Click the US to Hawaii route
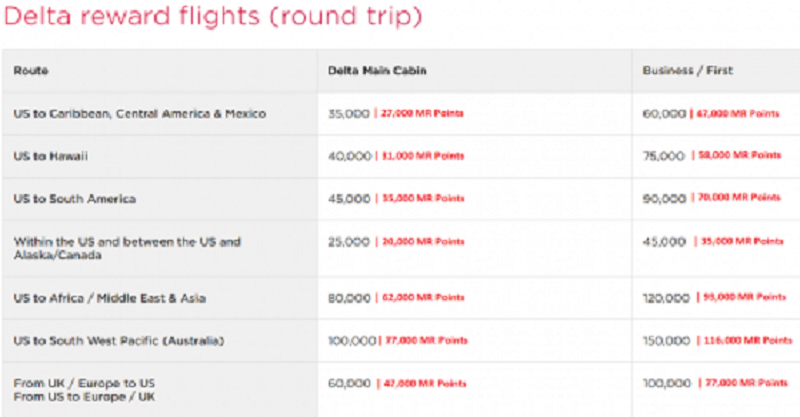Viewport: 800px width, 417px height. [x=51, y=156]
